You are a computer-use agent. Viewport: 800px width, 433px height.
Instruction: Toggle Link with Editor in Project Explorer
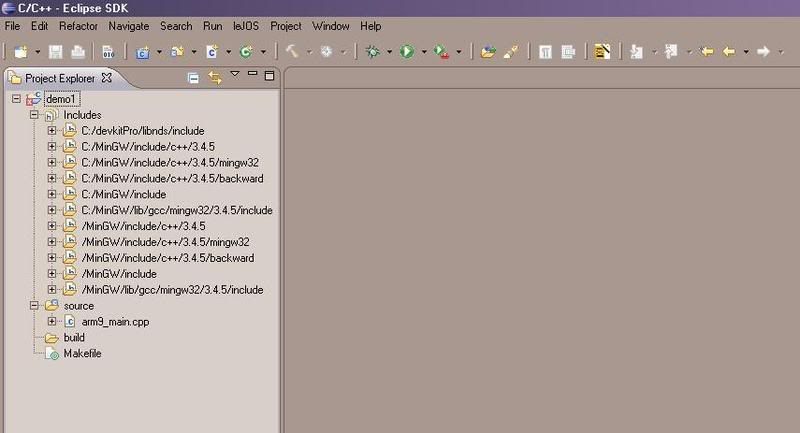(215, 78)
